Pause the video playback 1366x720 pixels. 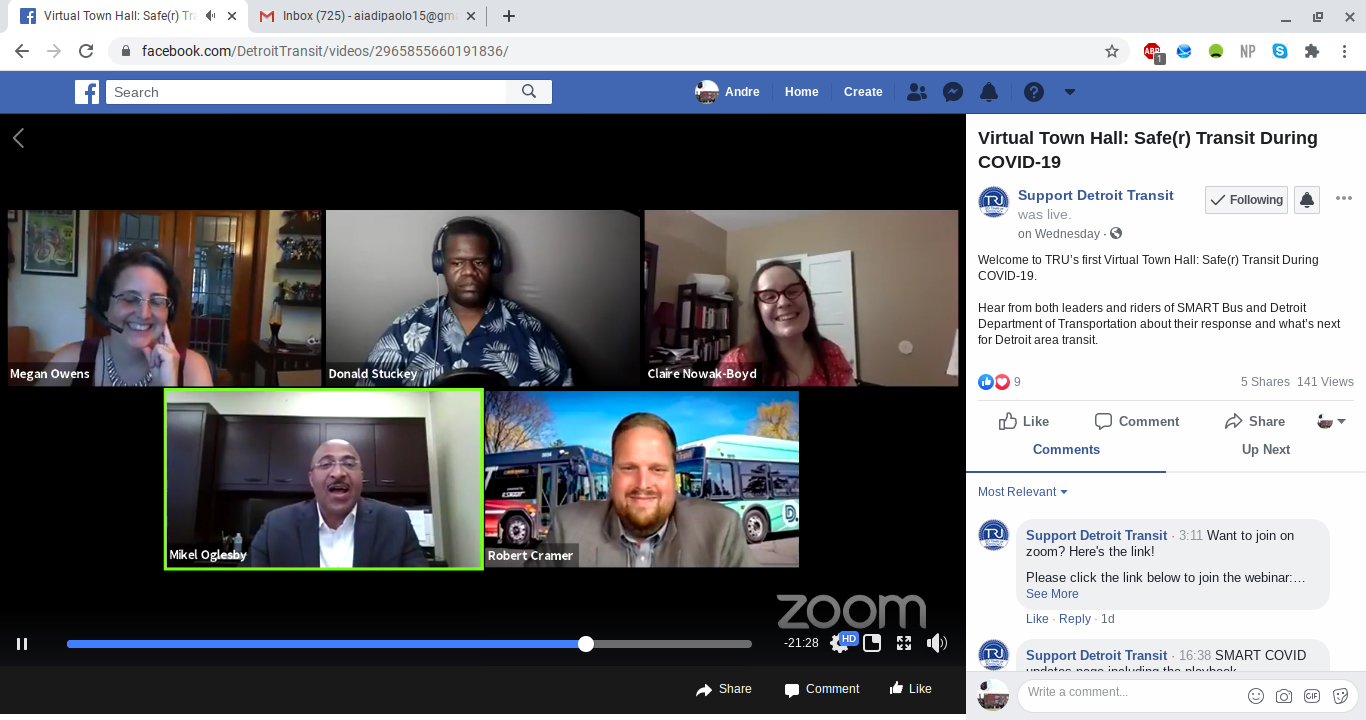(x=22, y=644)
